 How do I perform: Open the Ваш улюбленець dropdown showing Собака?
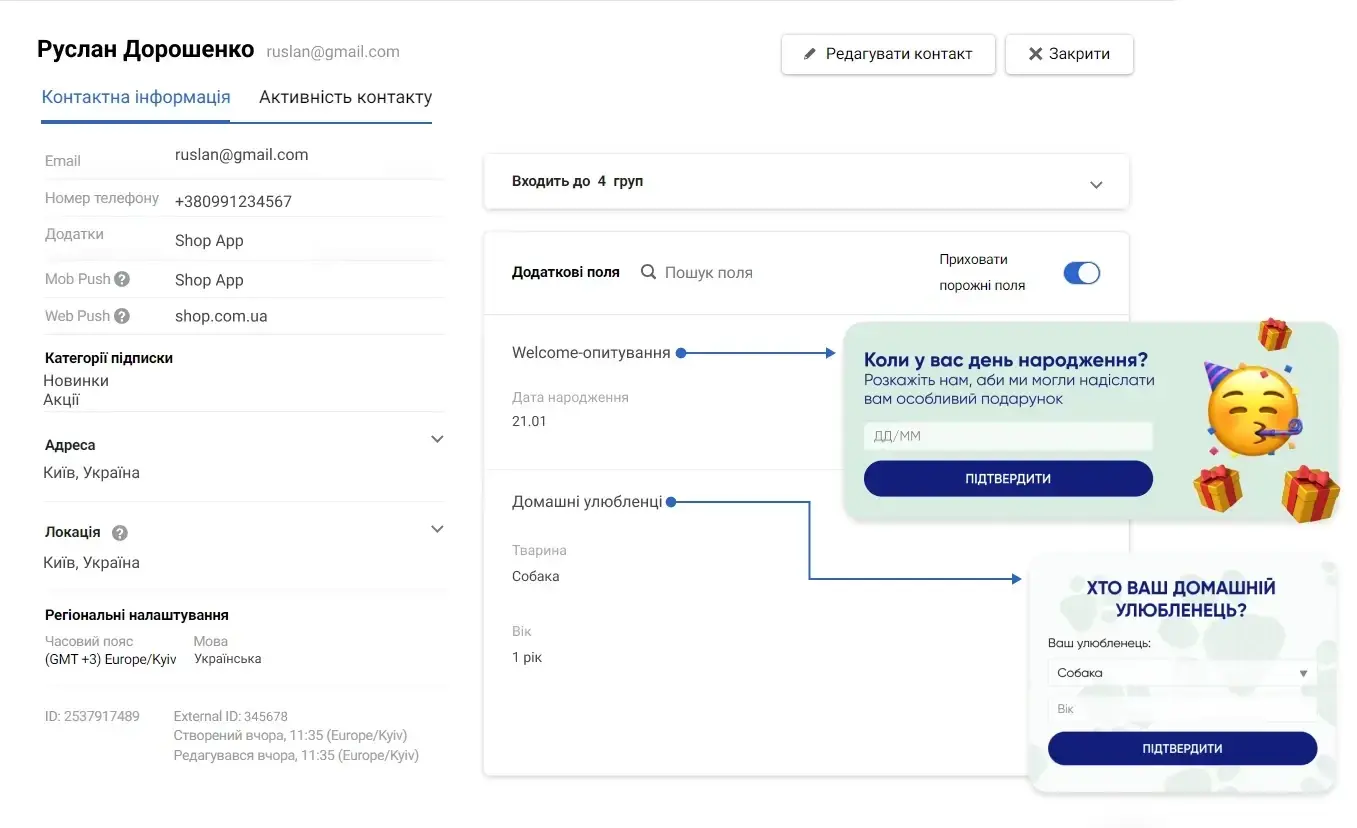click(1182, 673)
